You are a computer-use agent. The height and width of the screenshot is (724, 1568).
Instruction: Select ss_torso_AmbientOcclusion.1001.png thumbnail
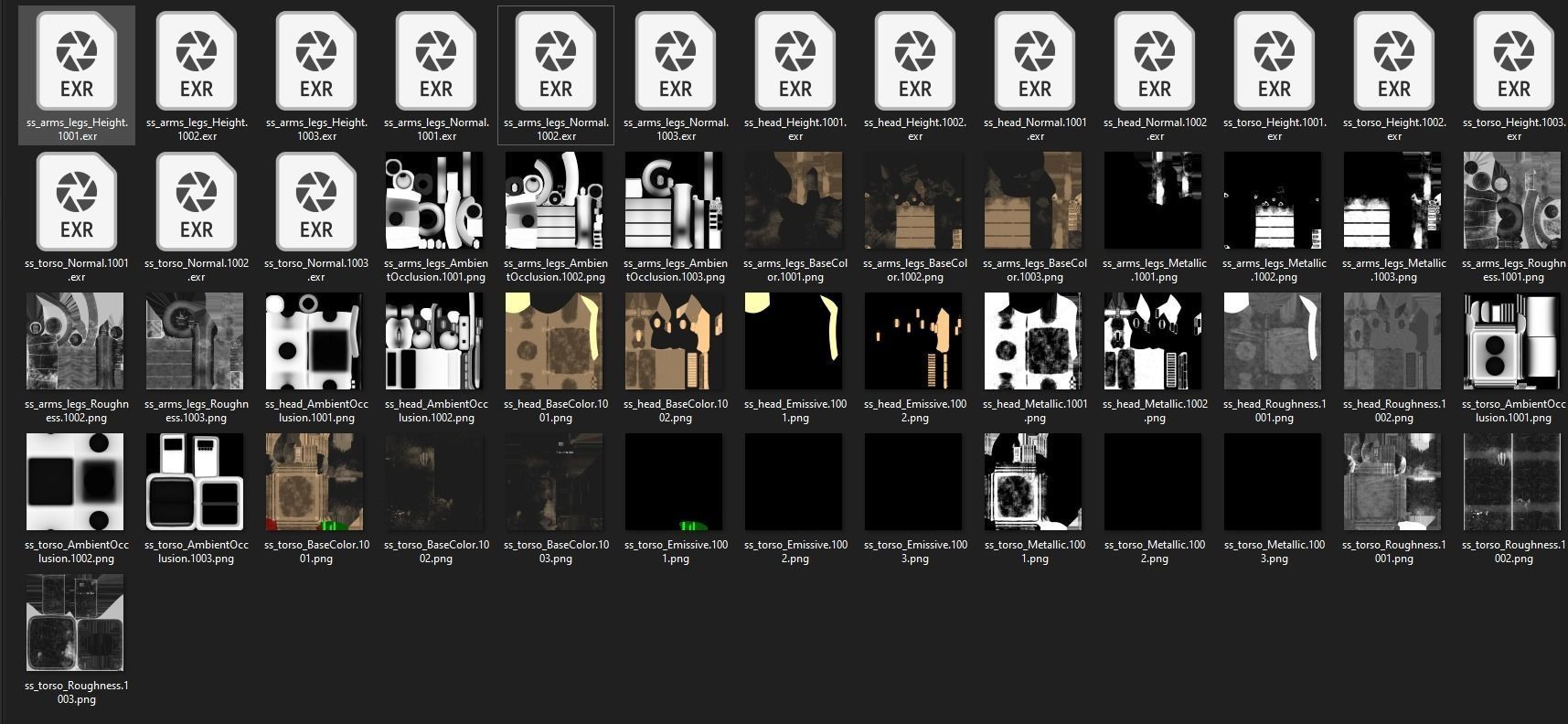click(x=1512, y=341)
